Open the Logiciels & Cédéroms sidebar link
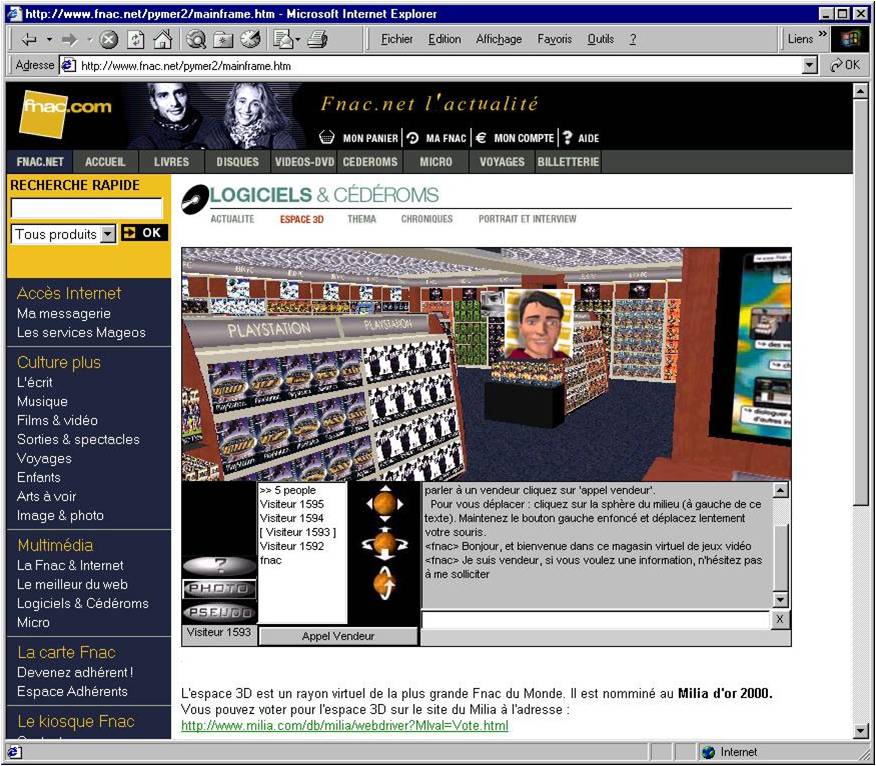 pyautogui.click(x=83, y=603)
